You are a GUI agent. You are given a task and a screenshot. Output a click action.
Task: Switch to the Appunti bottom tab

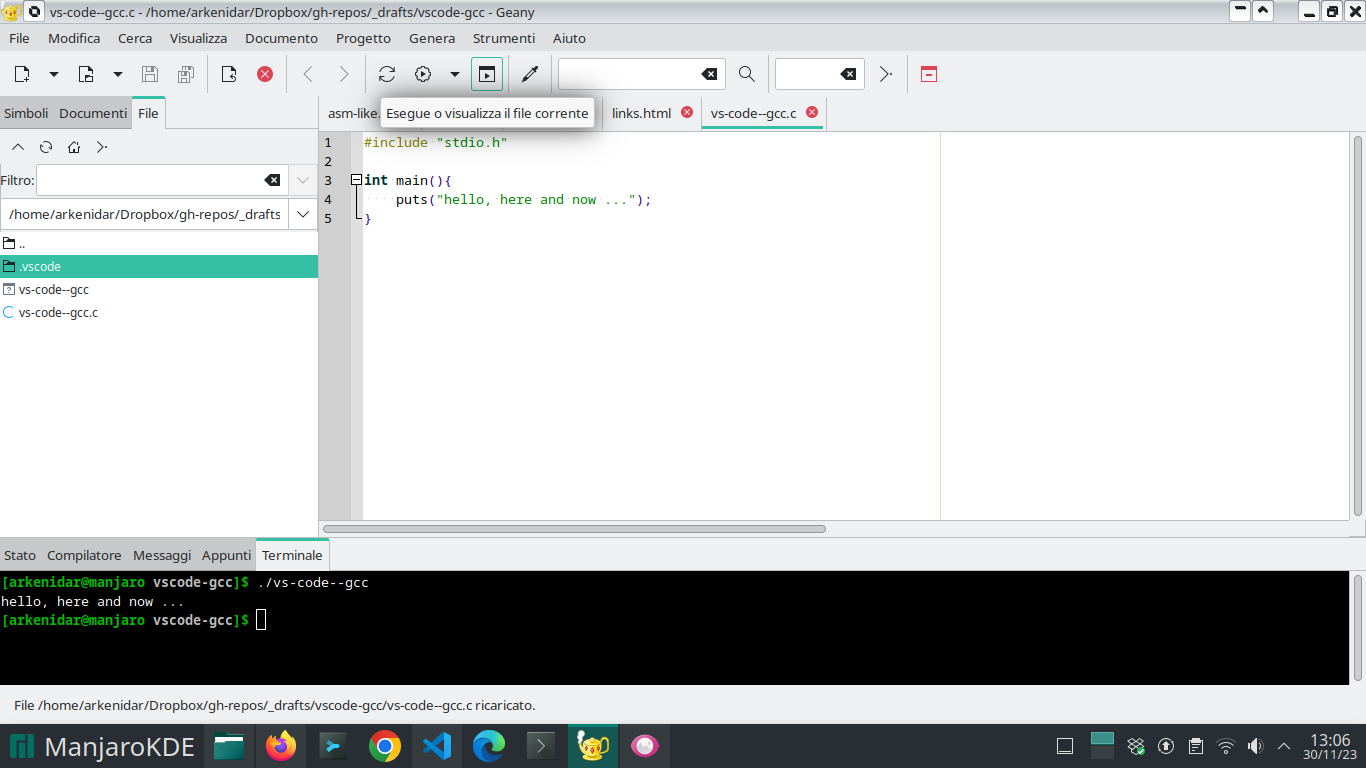227,555
